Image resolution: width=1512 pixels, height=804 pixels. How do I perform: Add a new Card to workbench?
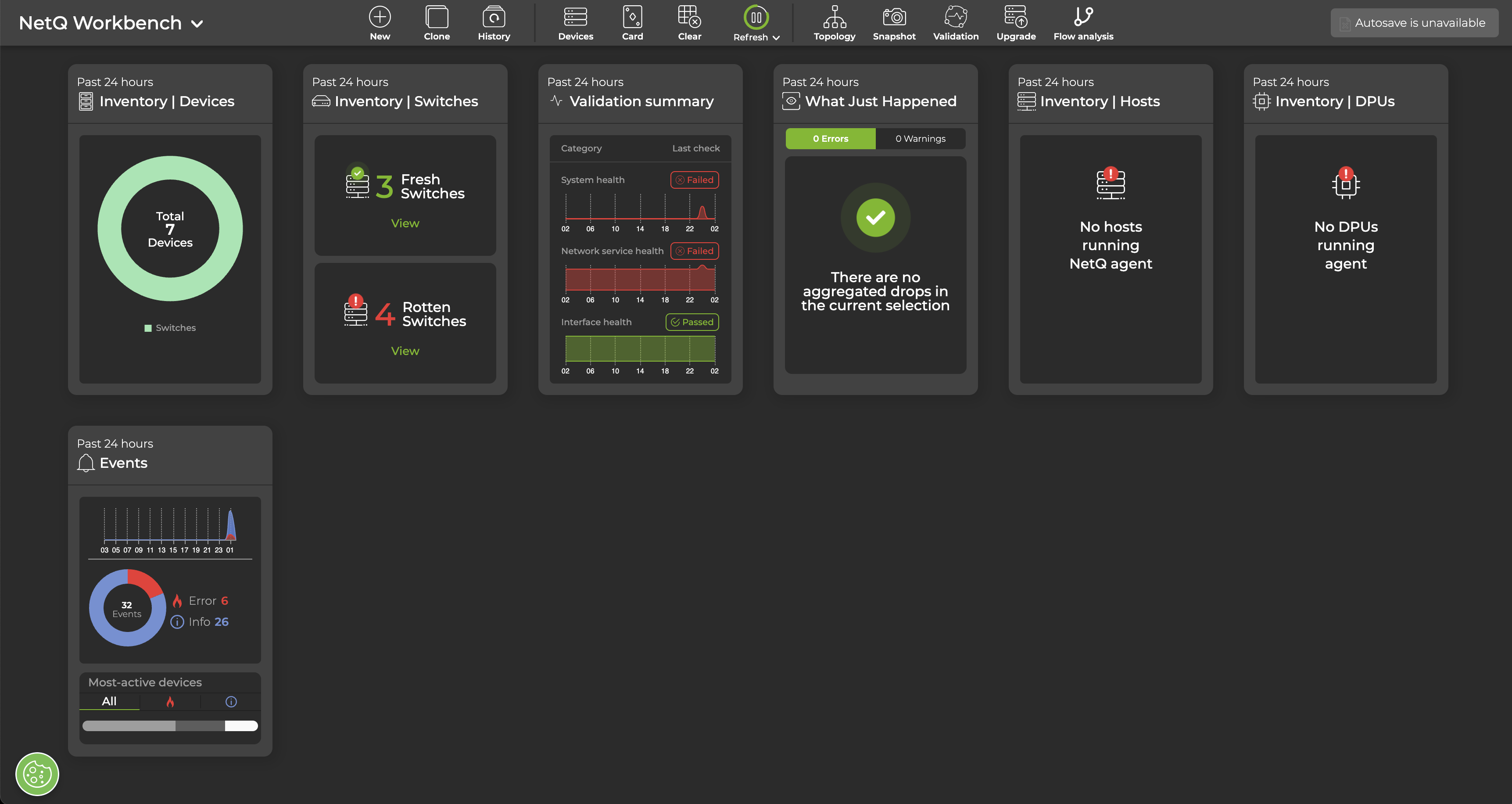tap(632, 22)
